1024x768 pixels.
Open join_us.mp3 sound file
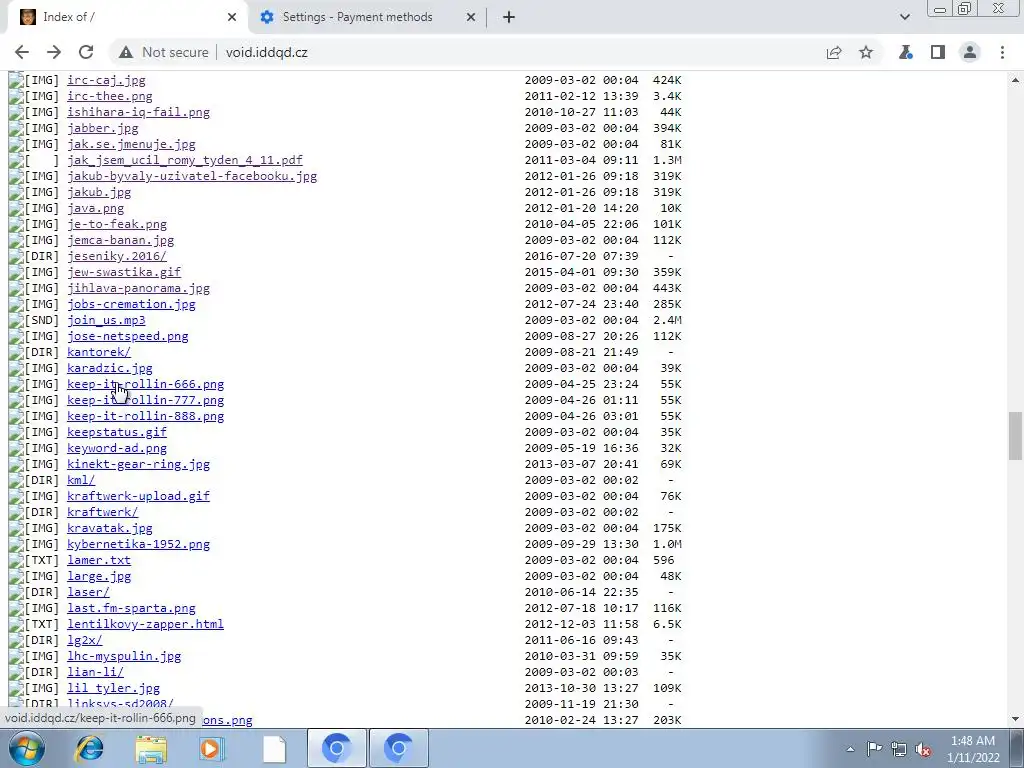tap(106, 320)
